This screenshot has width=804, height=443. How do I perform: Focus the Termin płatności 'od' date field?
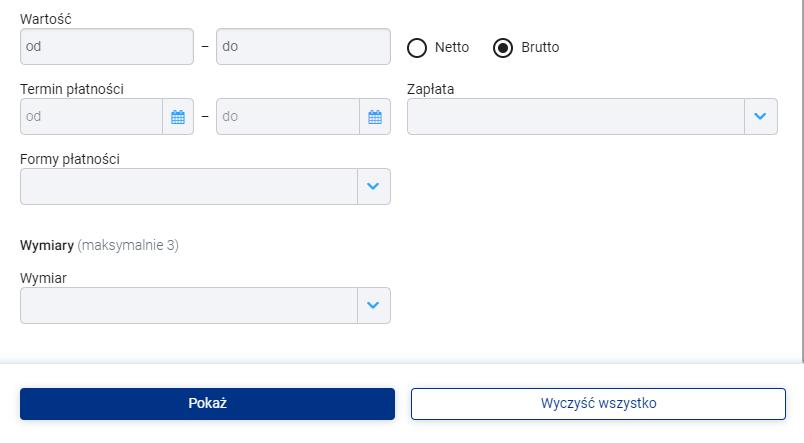pos(91,117)
